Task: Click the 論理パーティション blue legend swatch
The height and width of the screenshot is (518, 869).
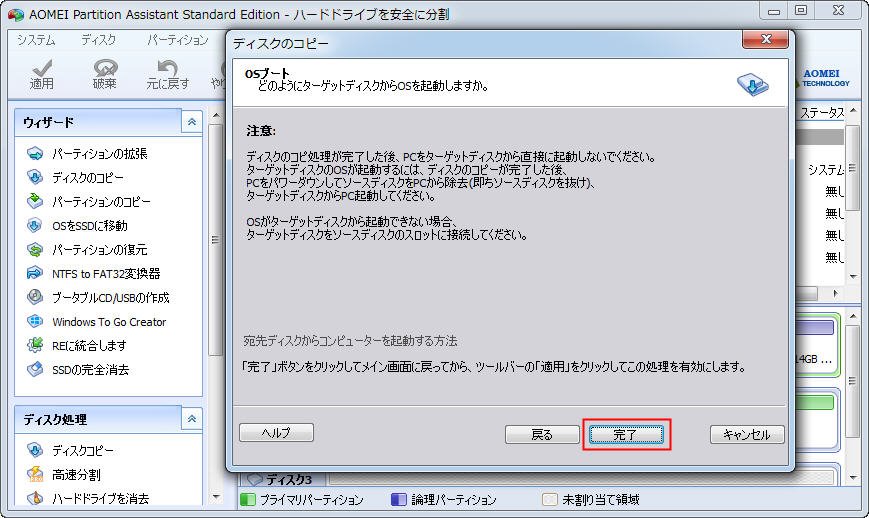Action: pos(398,499)
